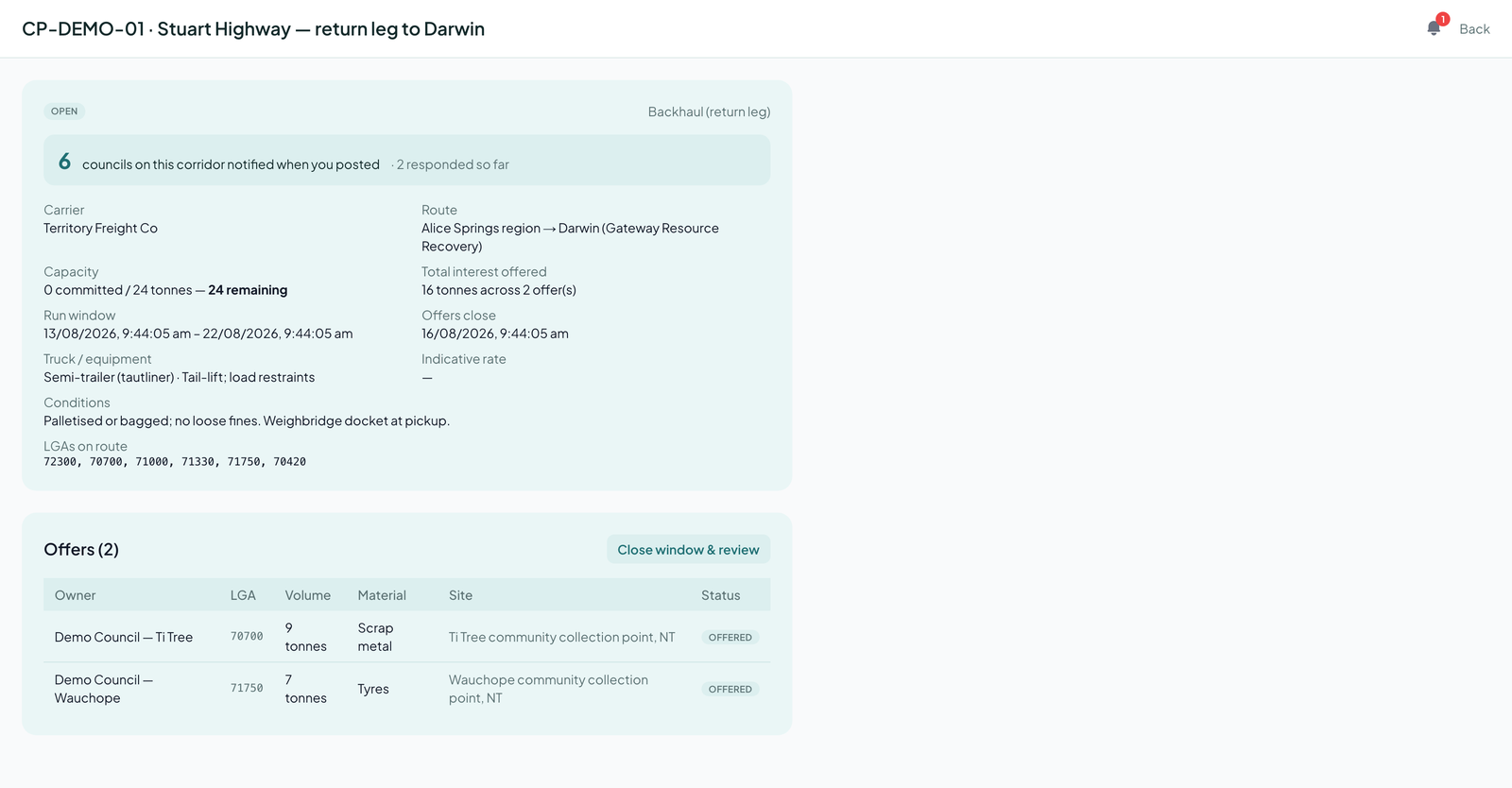Open the notifications bell icon
Screen dimensions: 1512x788
tap(1435, 28)
